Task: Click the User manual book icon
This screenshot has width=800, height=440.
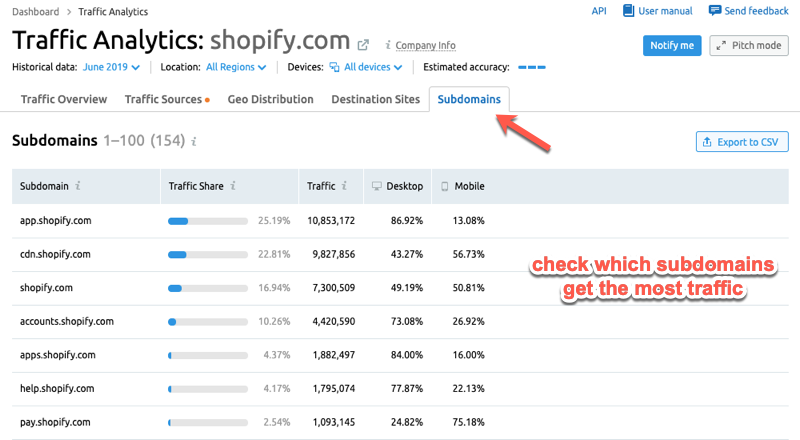Action: (x=628, y=11)
